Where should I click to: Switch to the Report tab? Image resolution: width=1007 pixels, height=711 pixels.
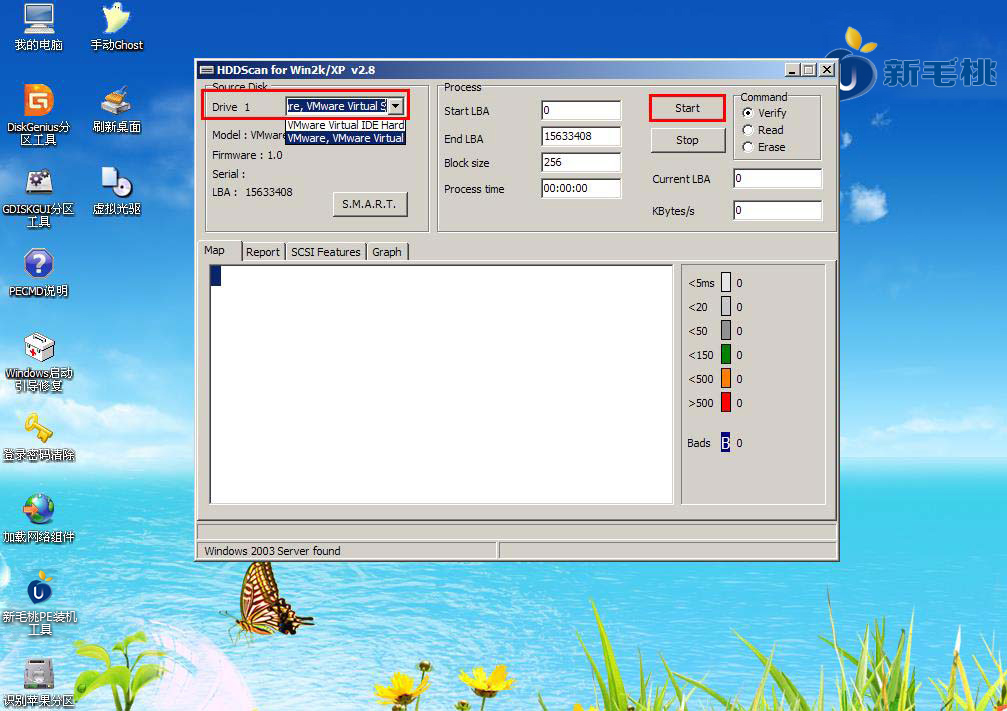[x=263, y=252]
